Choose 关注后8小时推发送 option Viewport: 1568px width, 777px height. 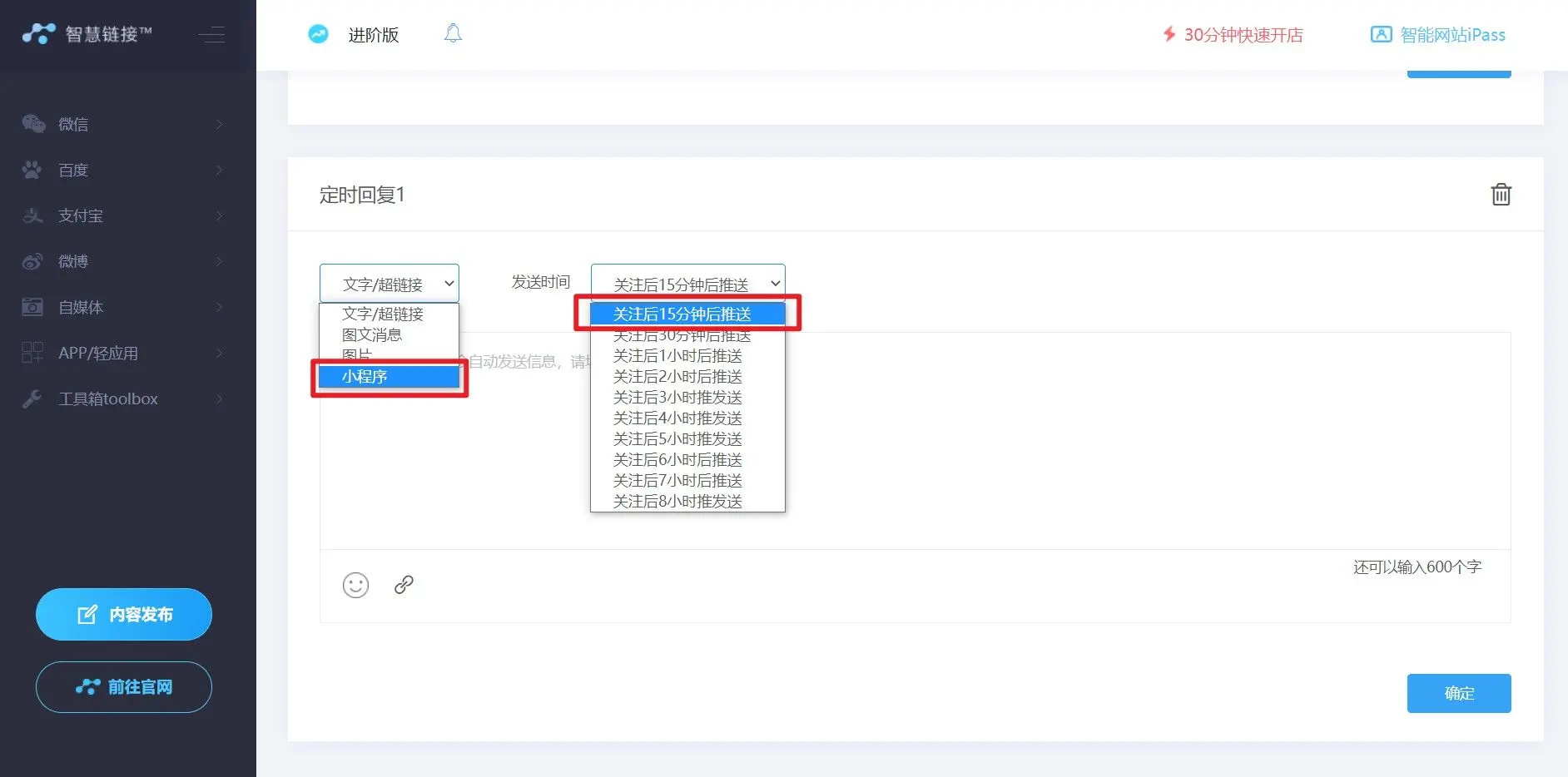click(x=677, y=502)
